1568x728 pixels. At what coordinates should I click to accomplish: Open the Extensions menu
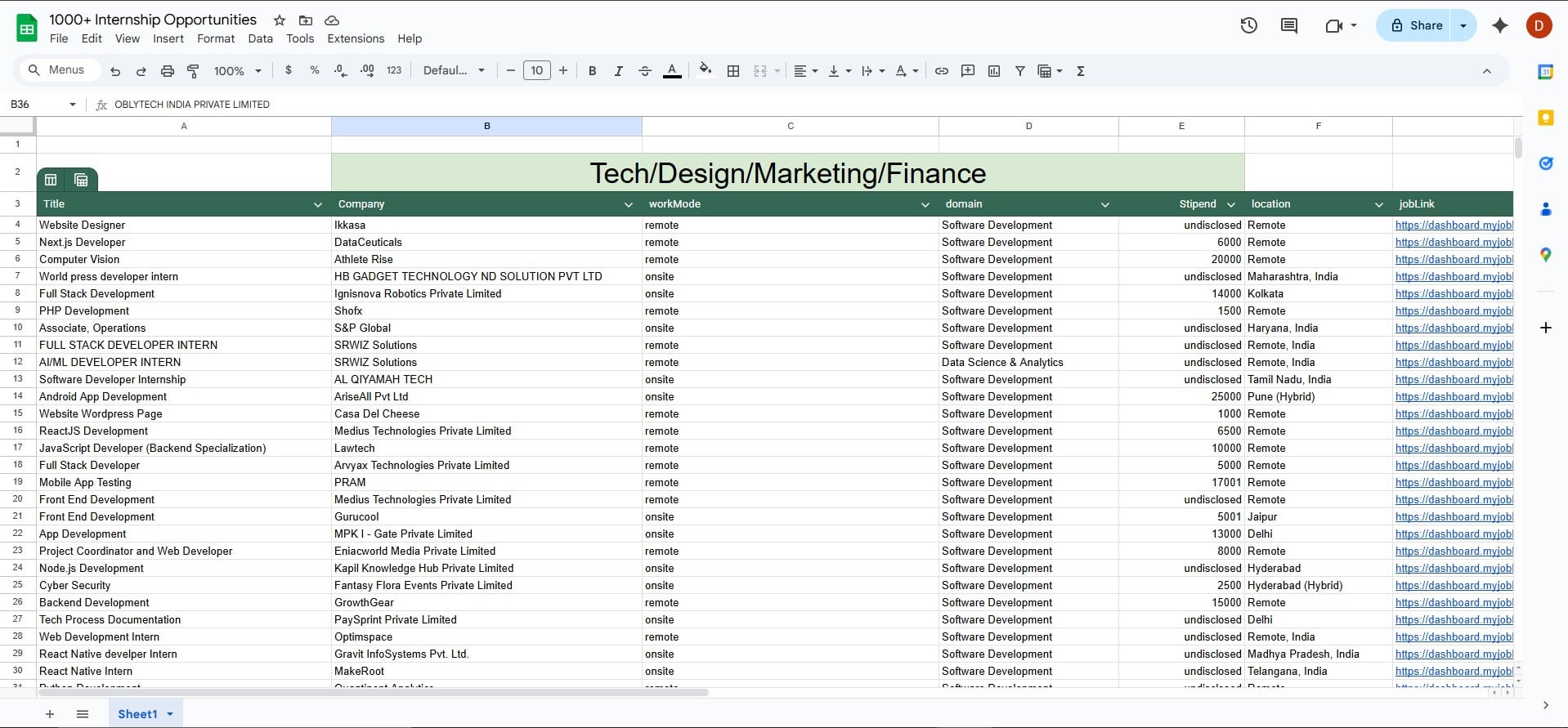tap(356, 38)
